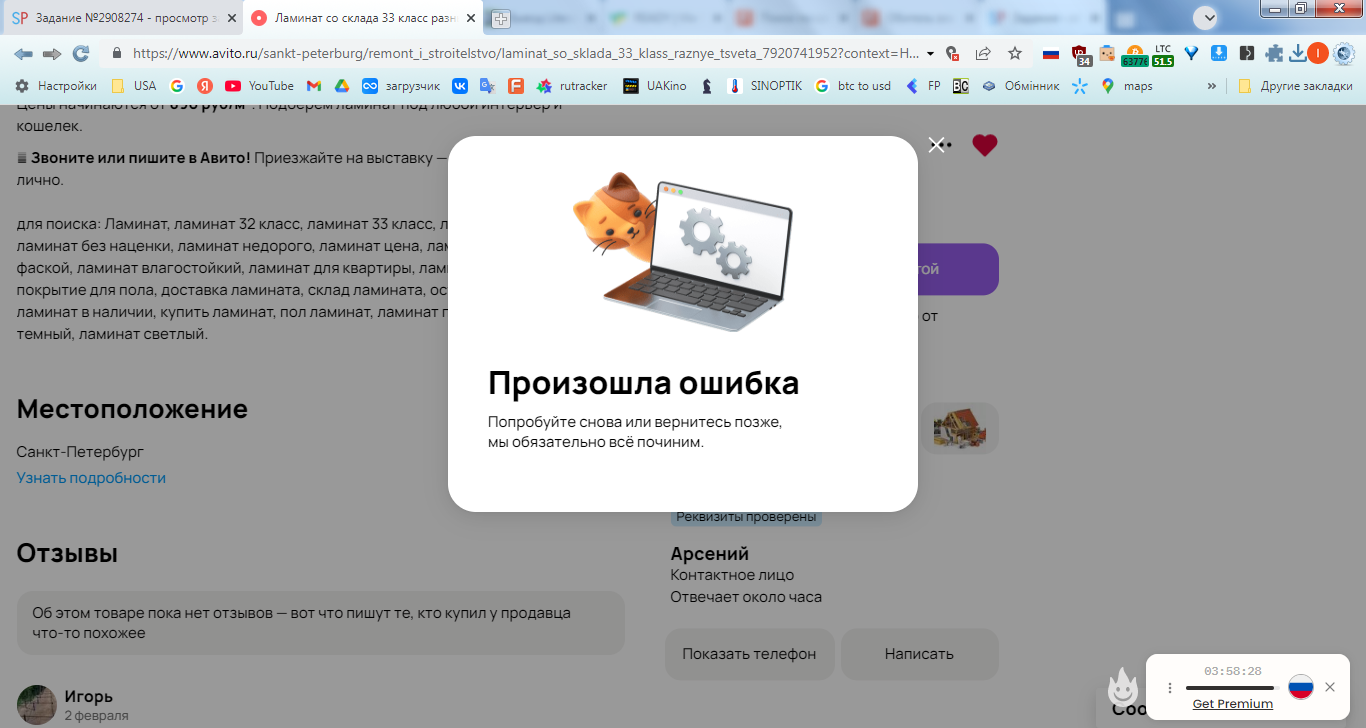Open the Bitcoin price extension
The width and height of the screenshot is (1366, 728).
pyautogui.click(x=1135, y=55)
